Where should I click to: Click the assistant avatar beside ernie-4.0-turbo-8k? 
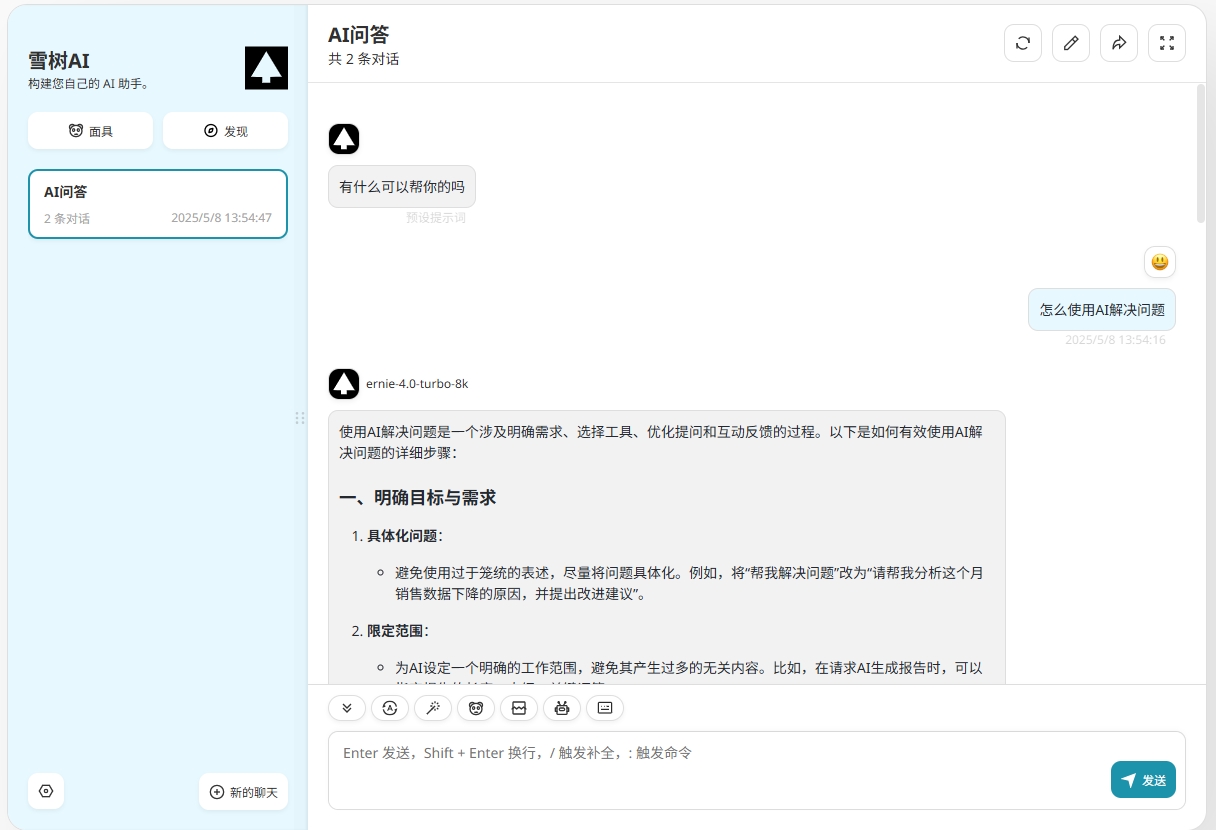click(x=344, y=384)
